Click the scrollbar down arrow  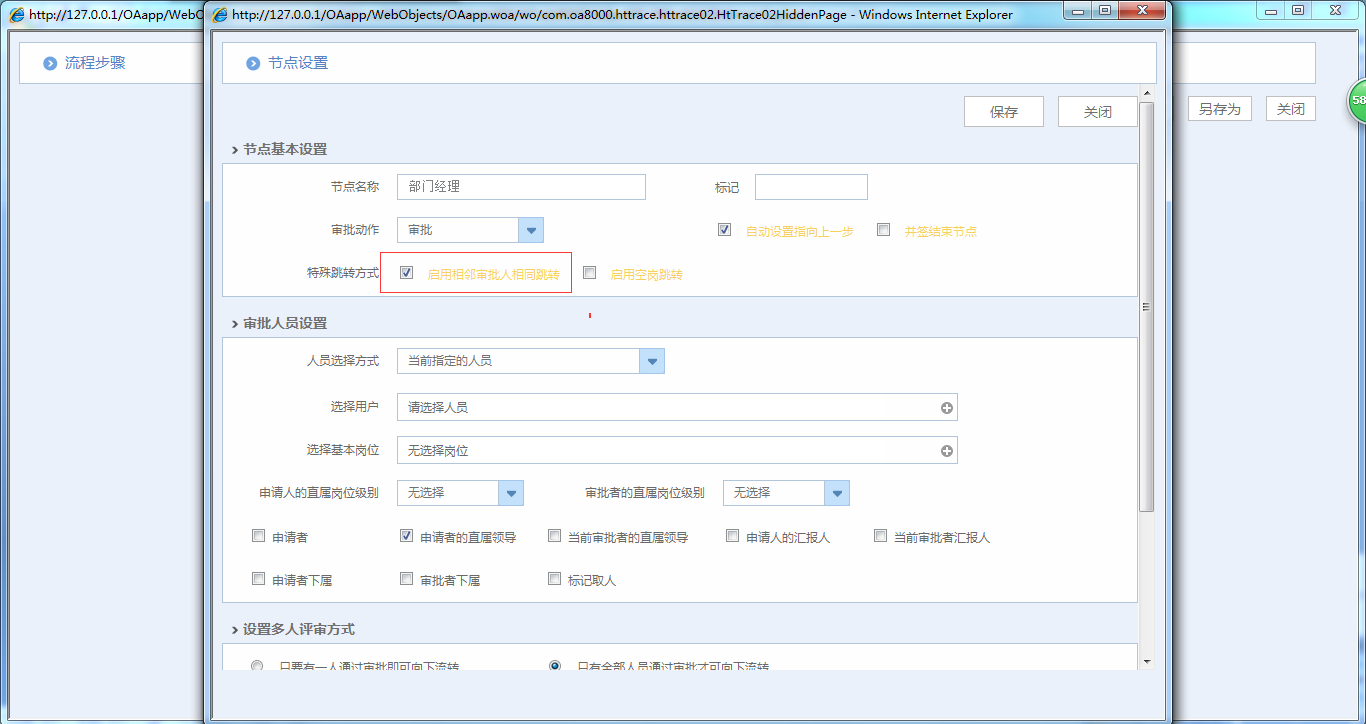(x=1146, y=661)
